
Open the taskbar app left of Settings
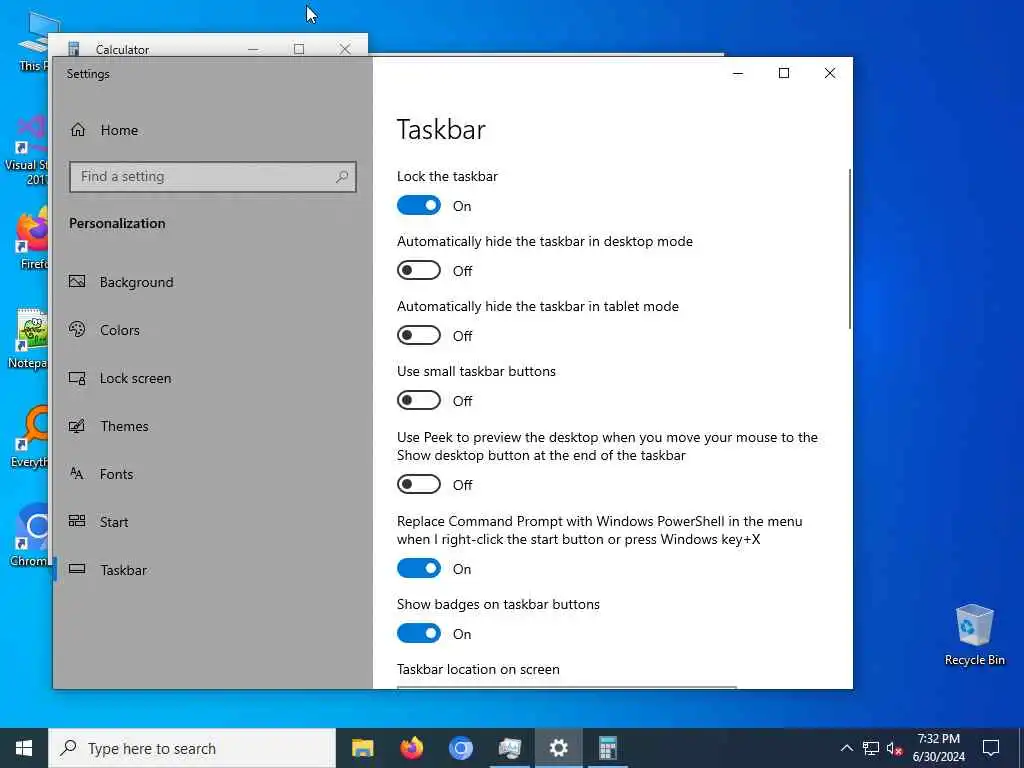509,748
